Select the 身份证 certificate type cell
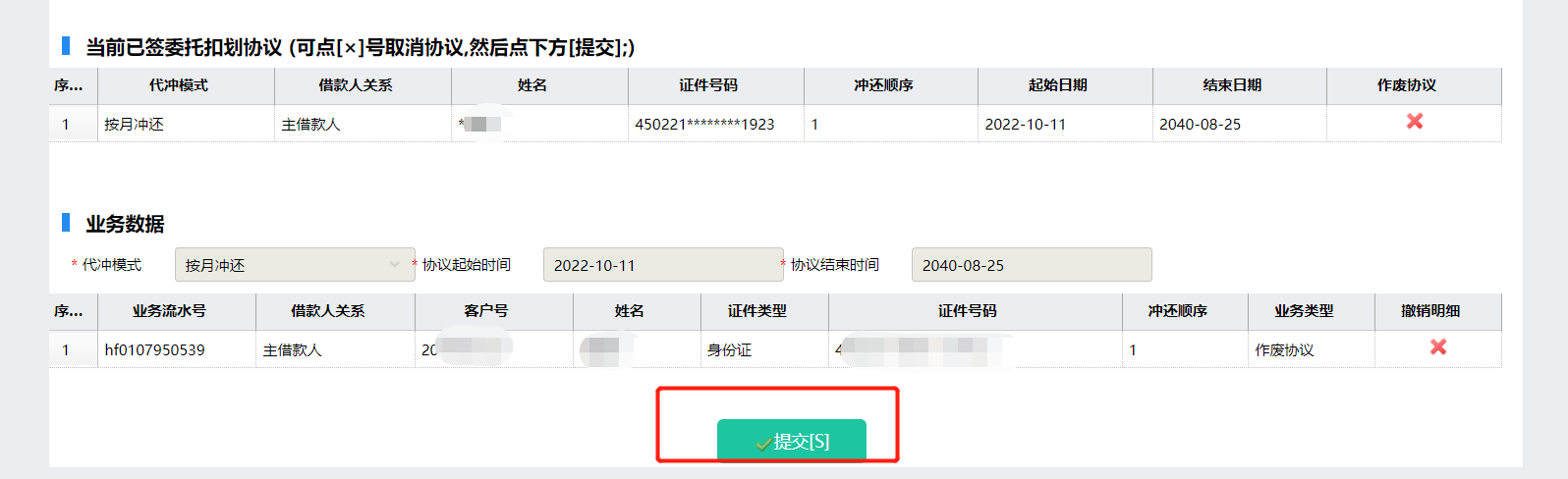Viewport: 1568px width, 479px height. pyautogui.click(x=729, y=350)
